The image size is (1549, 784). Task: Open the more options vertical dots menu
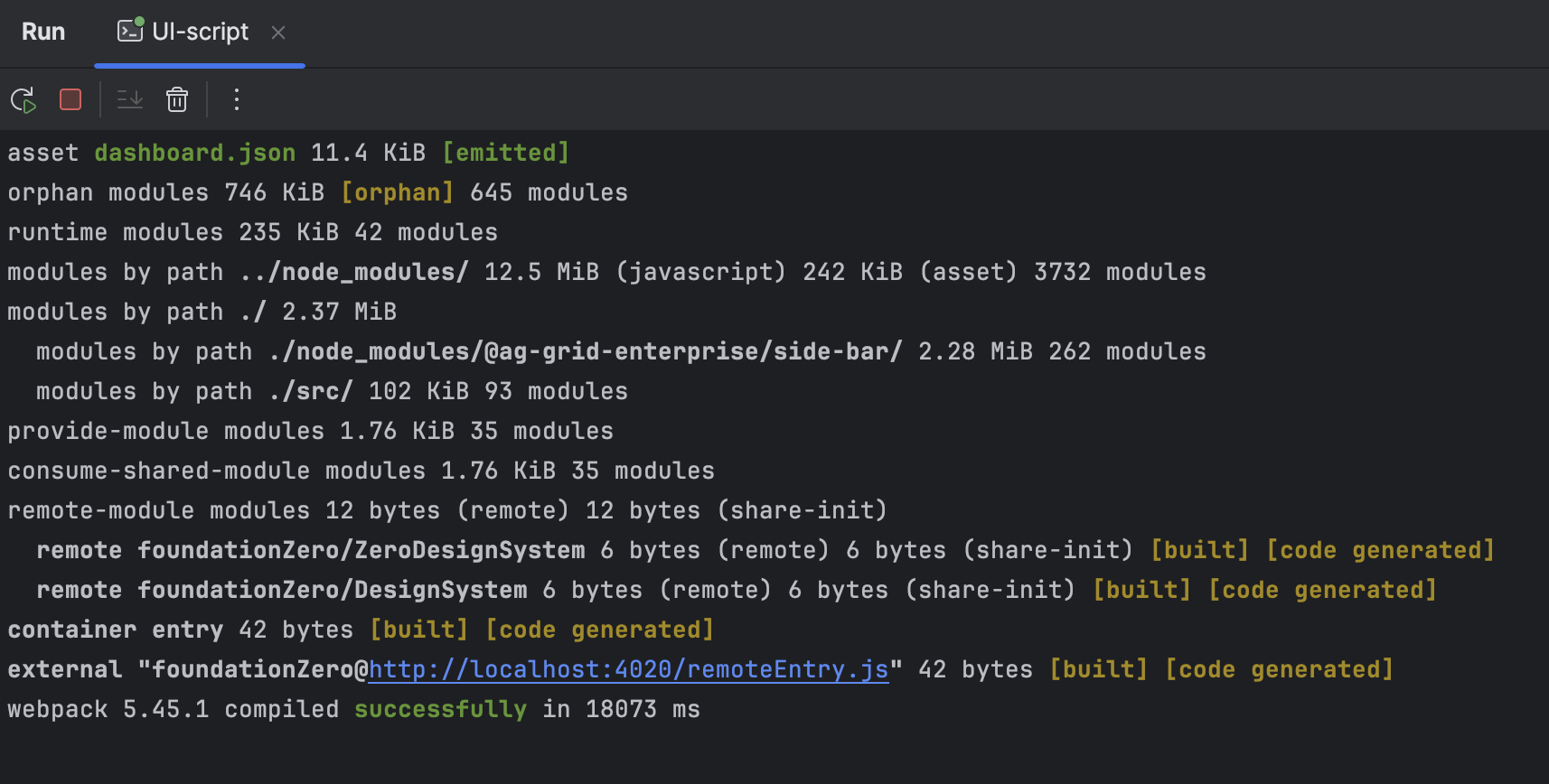coord(237,99)
